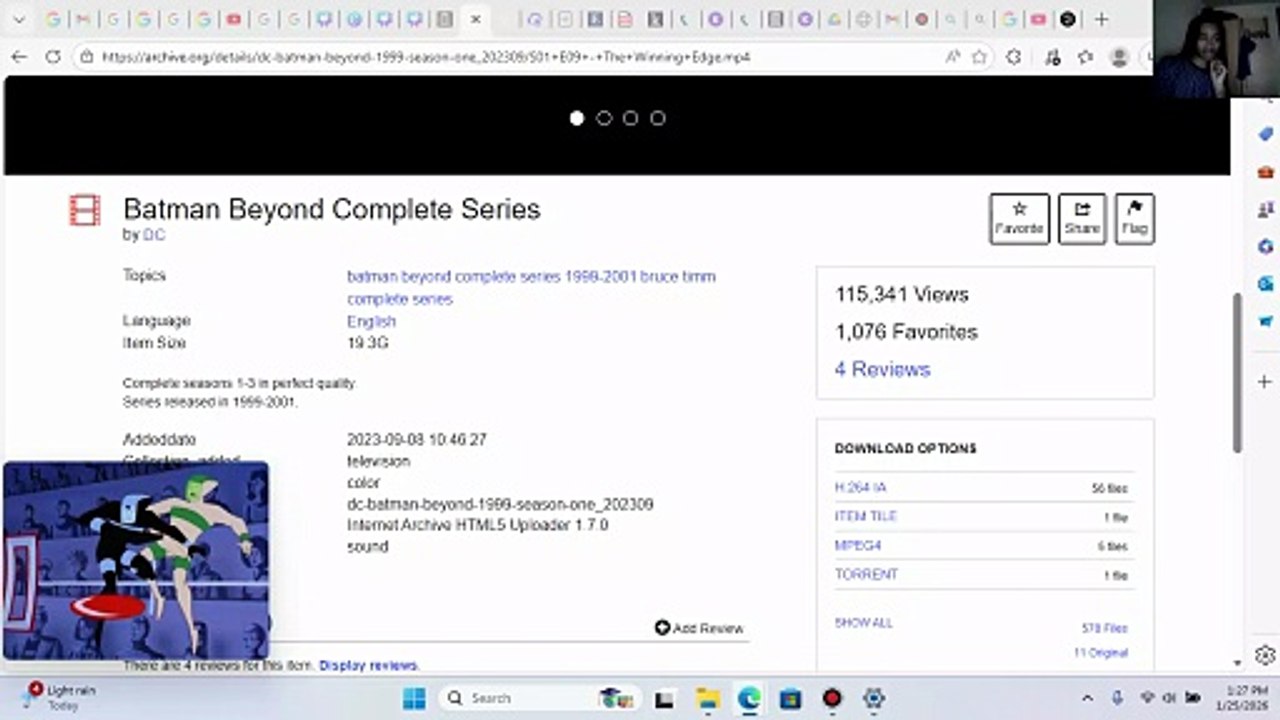
Task: Bookmark page with the address bar star
Action: click(980, 57)
